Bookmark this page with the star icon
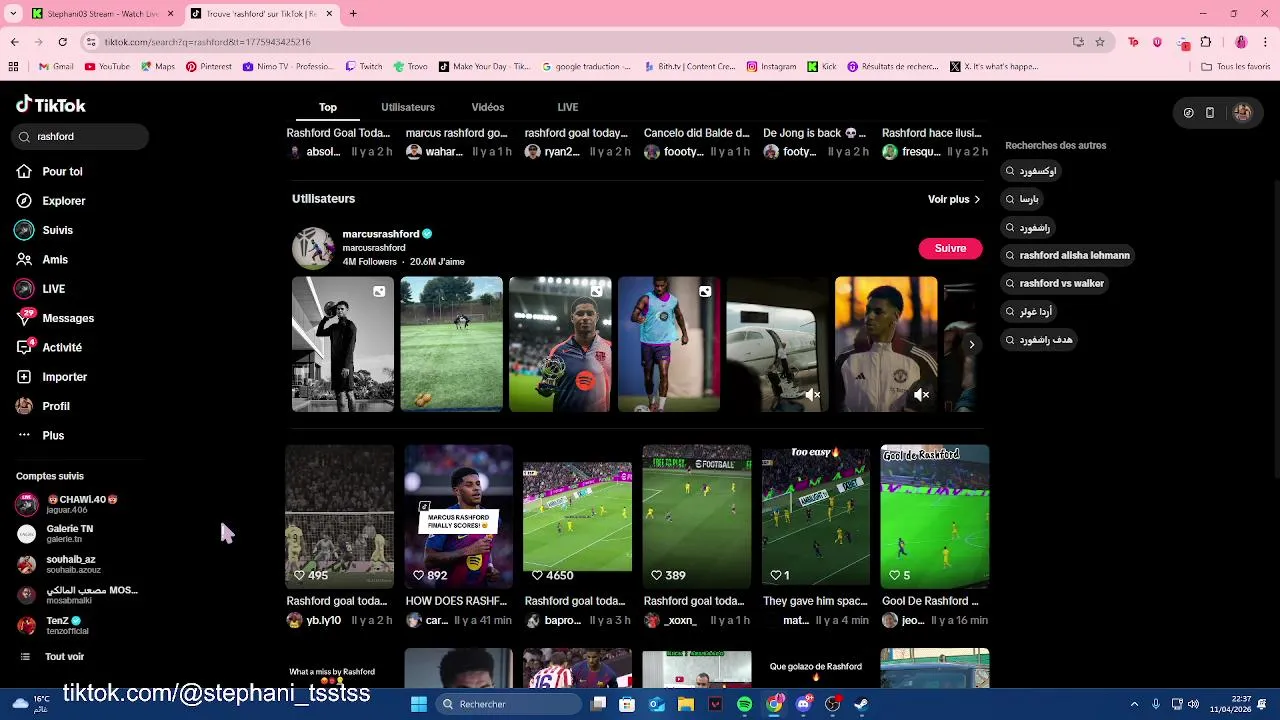The width and height of the screenshot is (1280, 720). pyautogui.click(x=1100, y=42)
